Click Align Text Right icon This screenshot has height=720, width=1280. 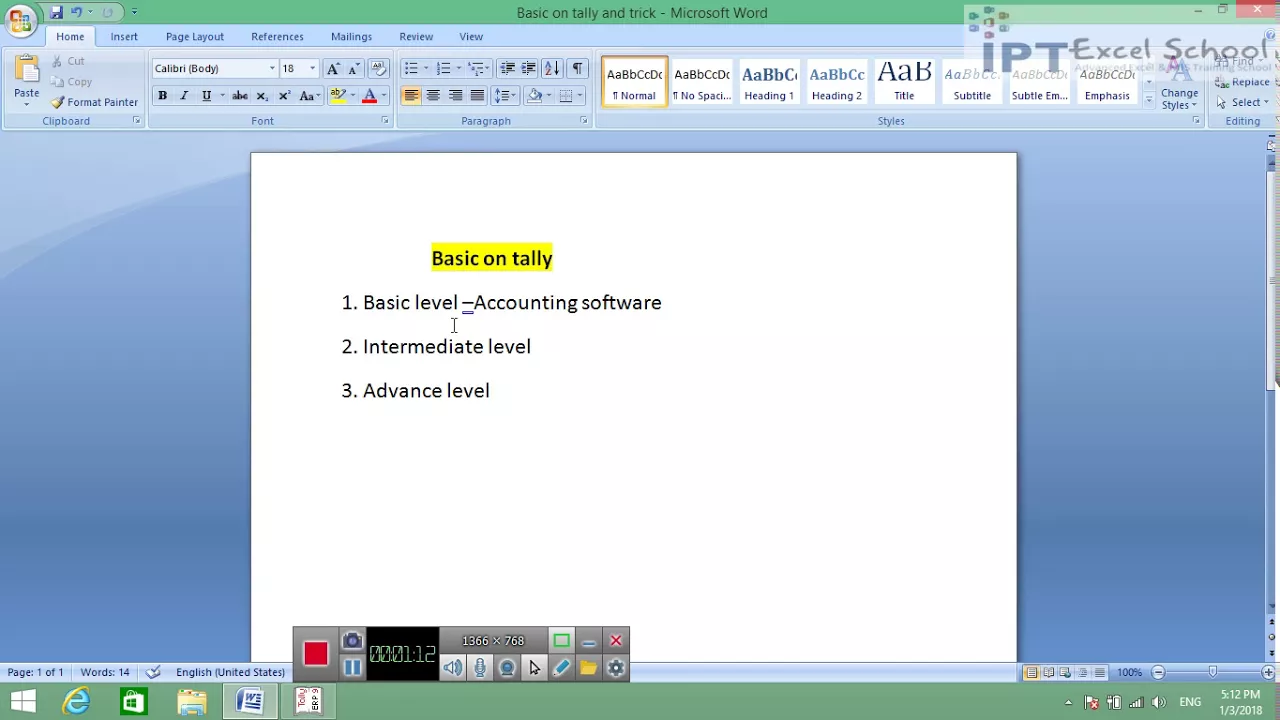455,96
